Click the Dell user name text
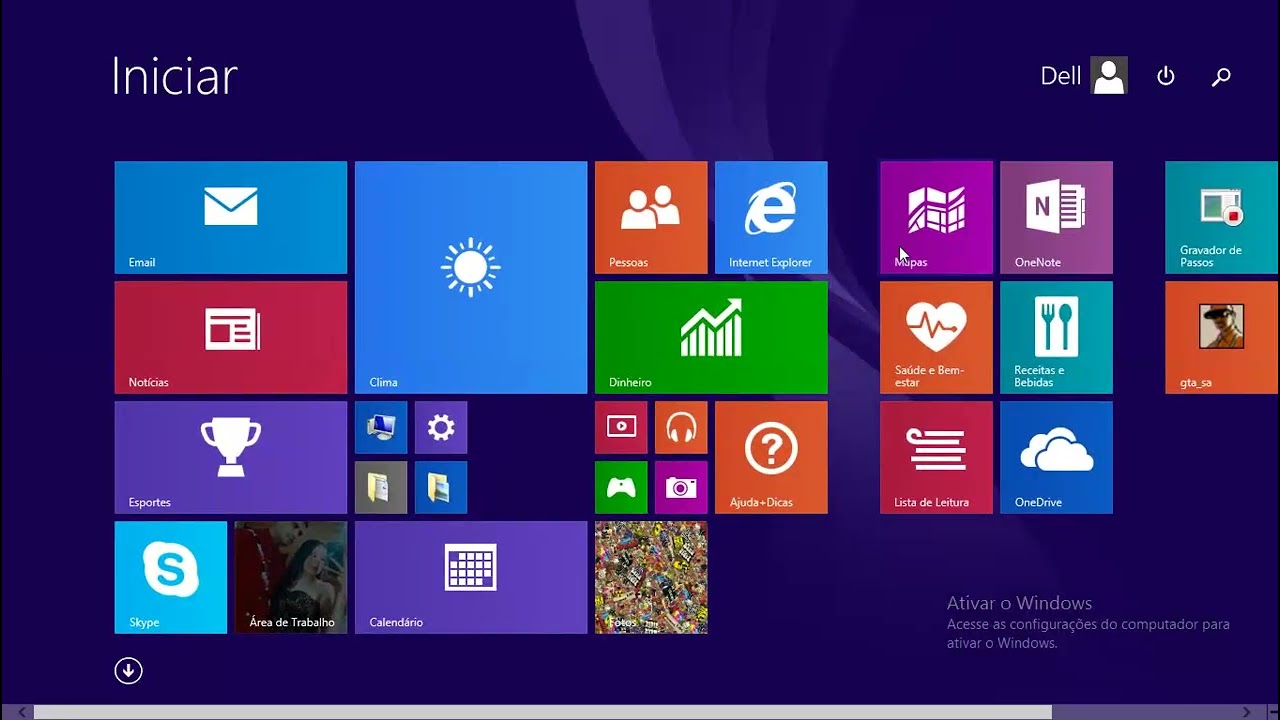The image size is (1280, 720). [x=1061, y=76]
